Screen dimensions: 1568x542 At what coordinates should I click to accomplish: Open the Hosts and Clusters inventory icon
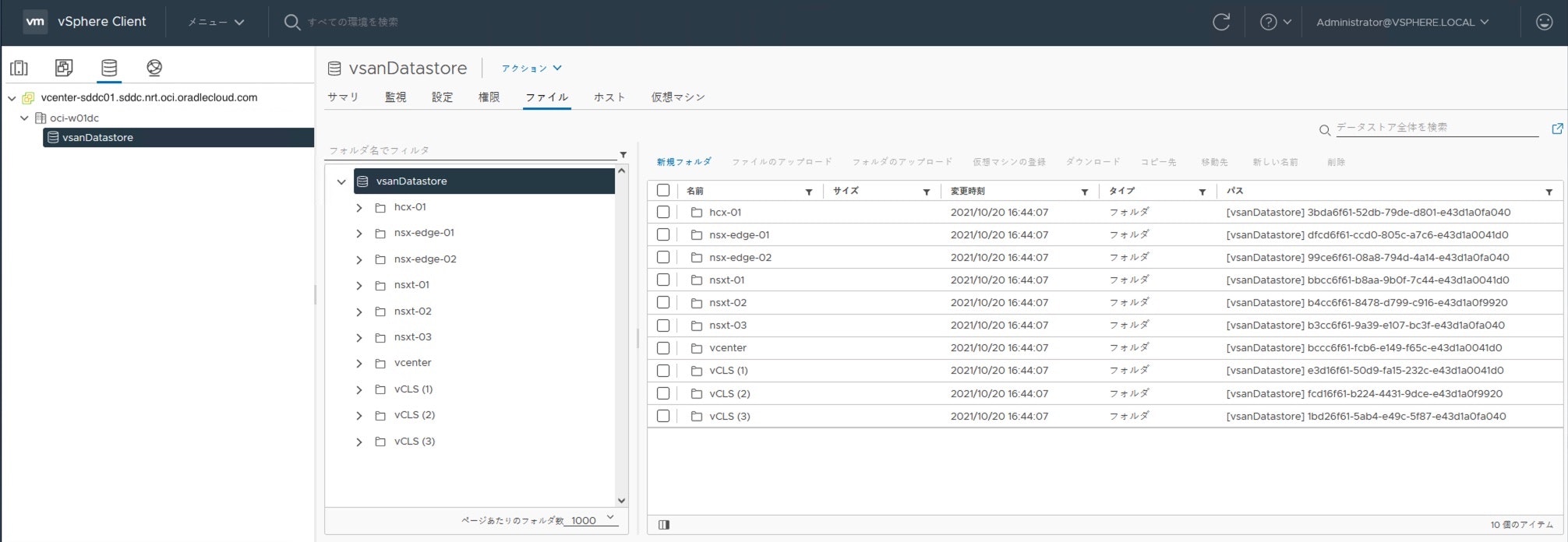pyautogui.click(x=19, y=68)
